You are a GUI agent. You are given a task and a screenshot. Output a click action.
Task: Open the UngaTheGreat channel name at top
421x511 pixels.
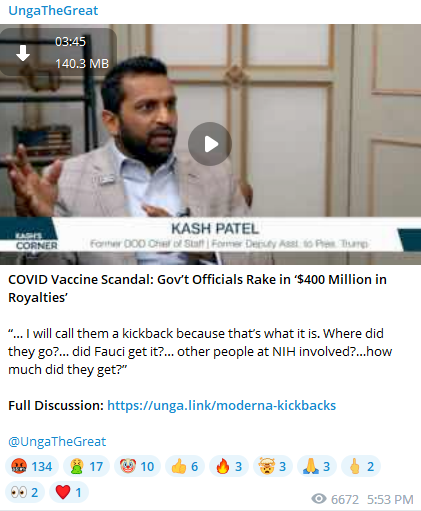pyautogui.click(x=53, y=10)
